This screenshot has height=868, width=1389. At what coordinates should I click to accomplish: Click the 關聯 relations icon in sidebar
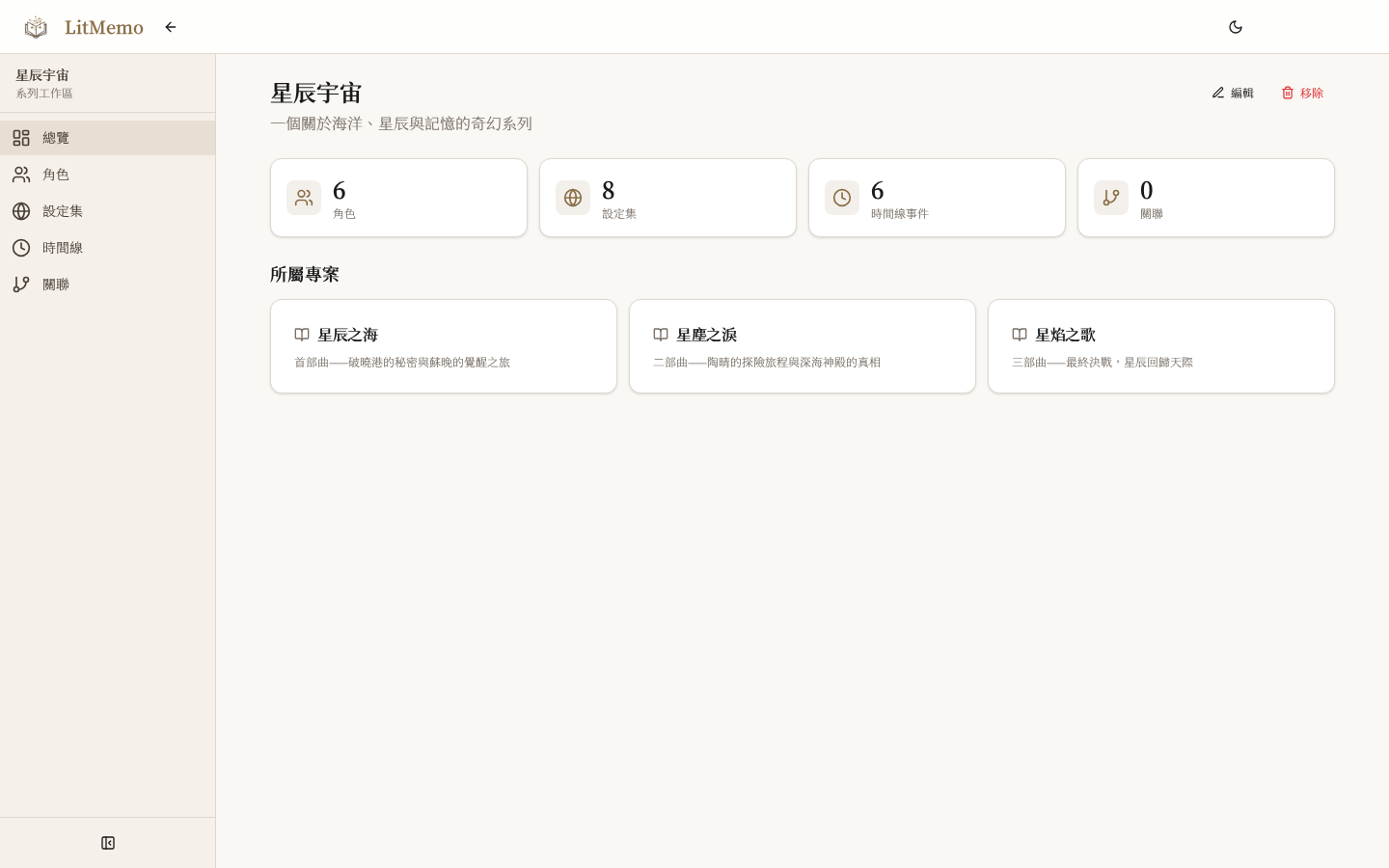click(21, 285)
